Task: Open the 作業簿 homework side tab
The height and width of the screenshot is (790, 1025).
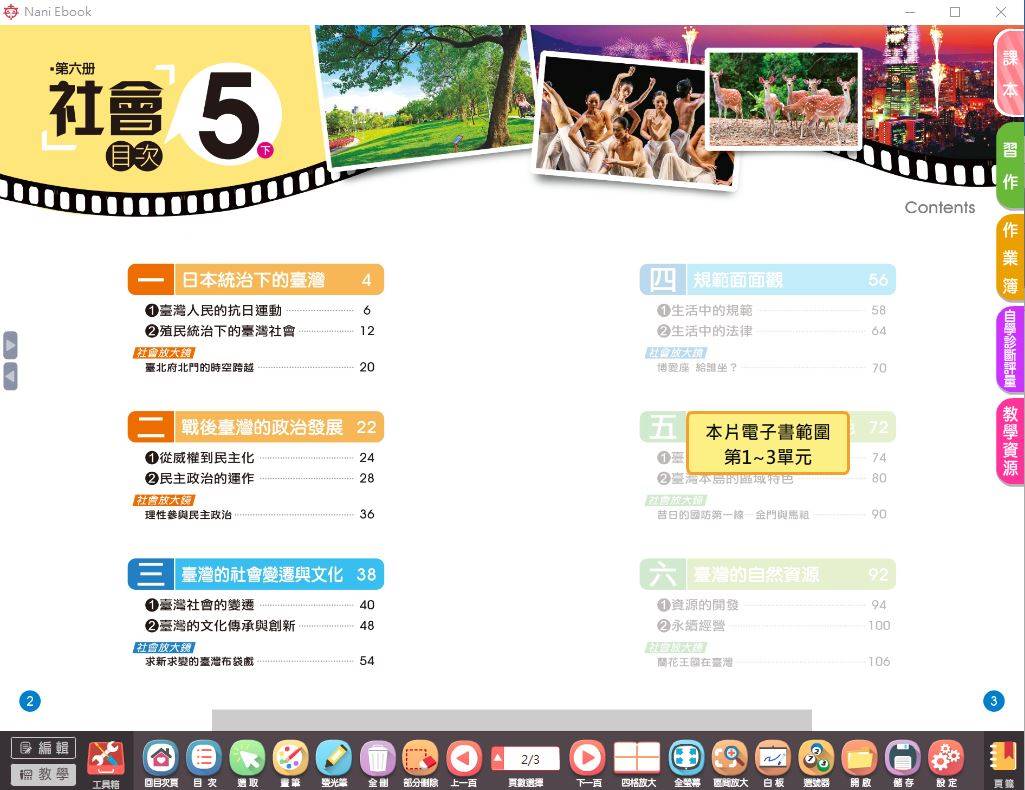Action: [1010, 257]
